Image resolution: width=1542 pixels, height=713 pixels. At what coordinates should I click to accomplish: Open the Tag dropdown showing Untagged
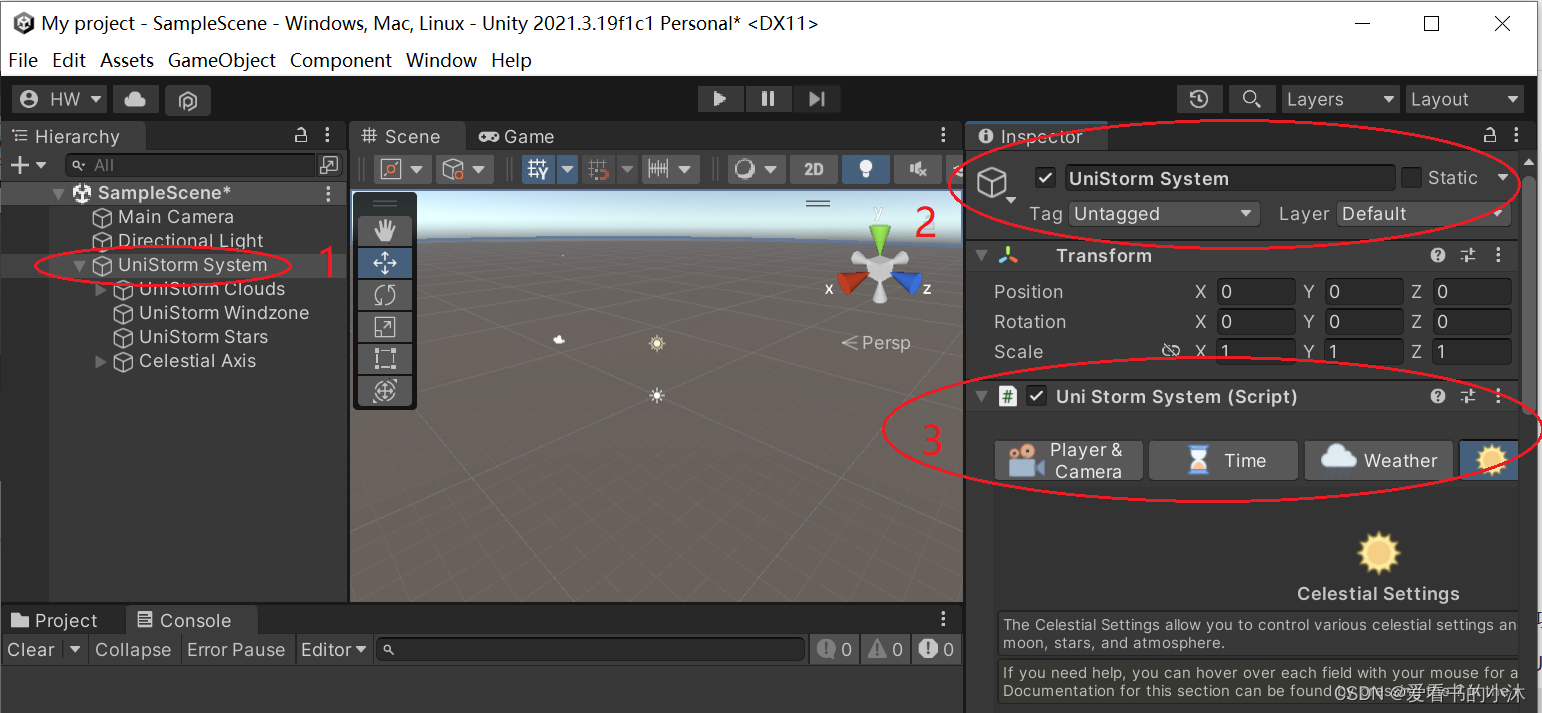point(1164,214)
